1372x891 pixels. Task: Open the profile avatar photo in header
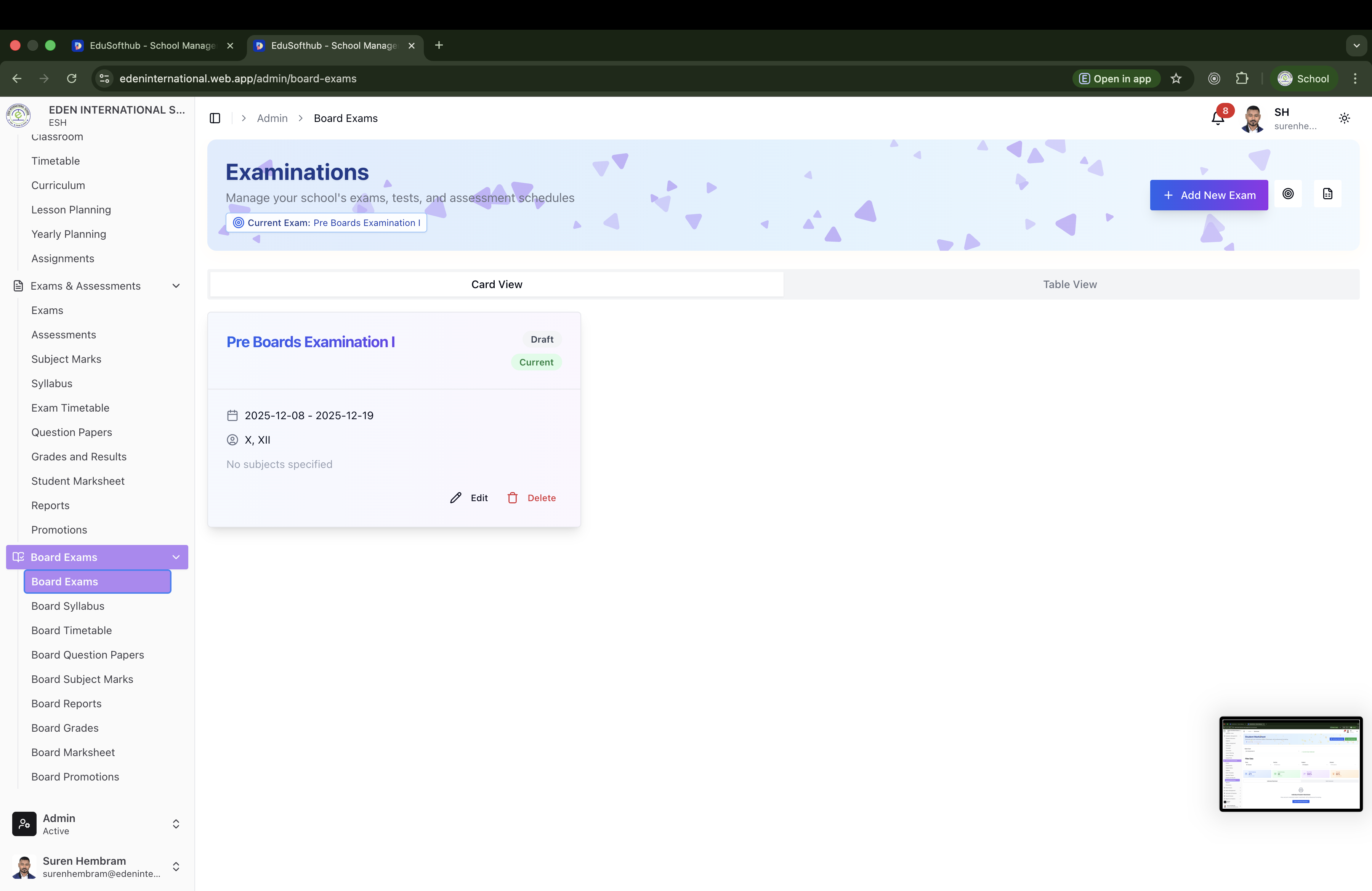tap(1252, 119)
